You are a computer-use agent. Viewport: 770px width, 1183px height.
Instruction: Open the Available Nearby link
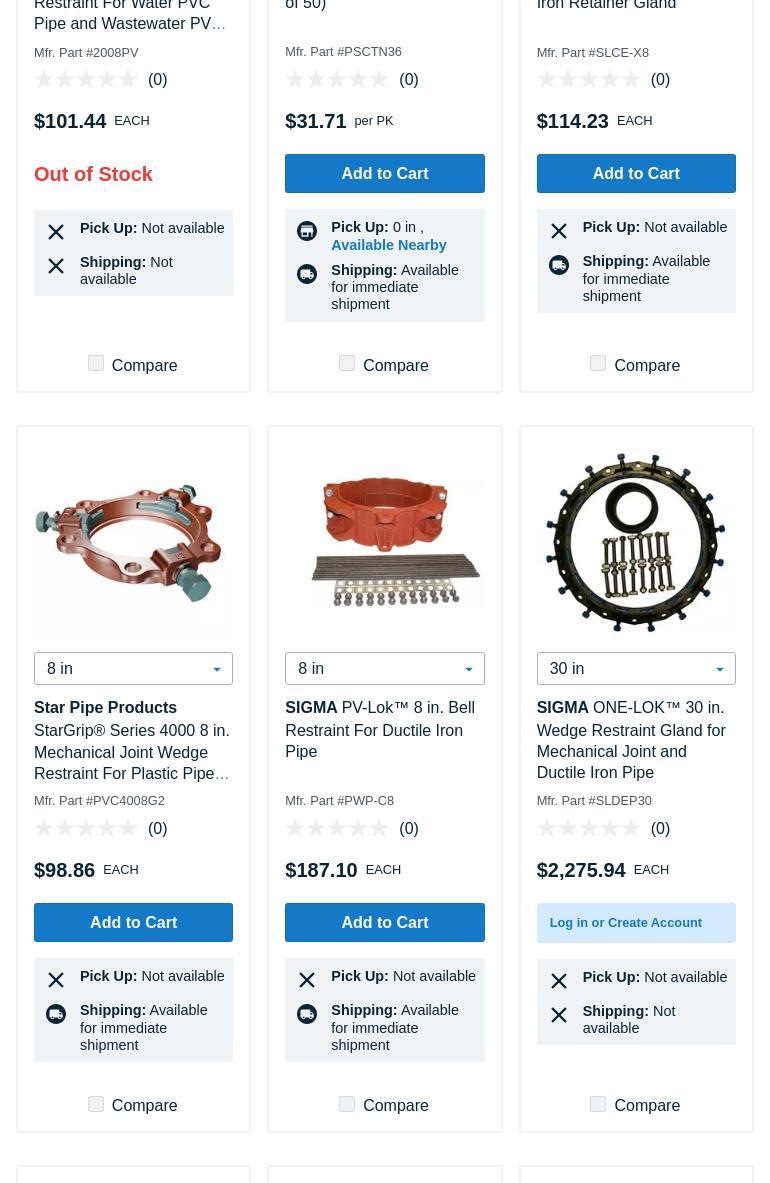click(x=388, y=245)
